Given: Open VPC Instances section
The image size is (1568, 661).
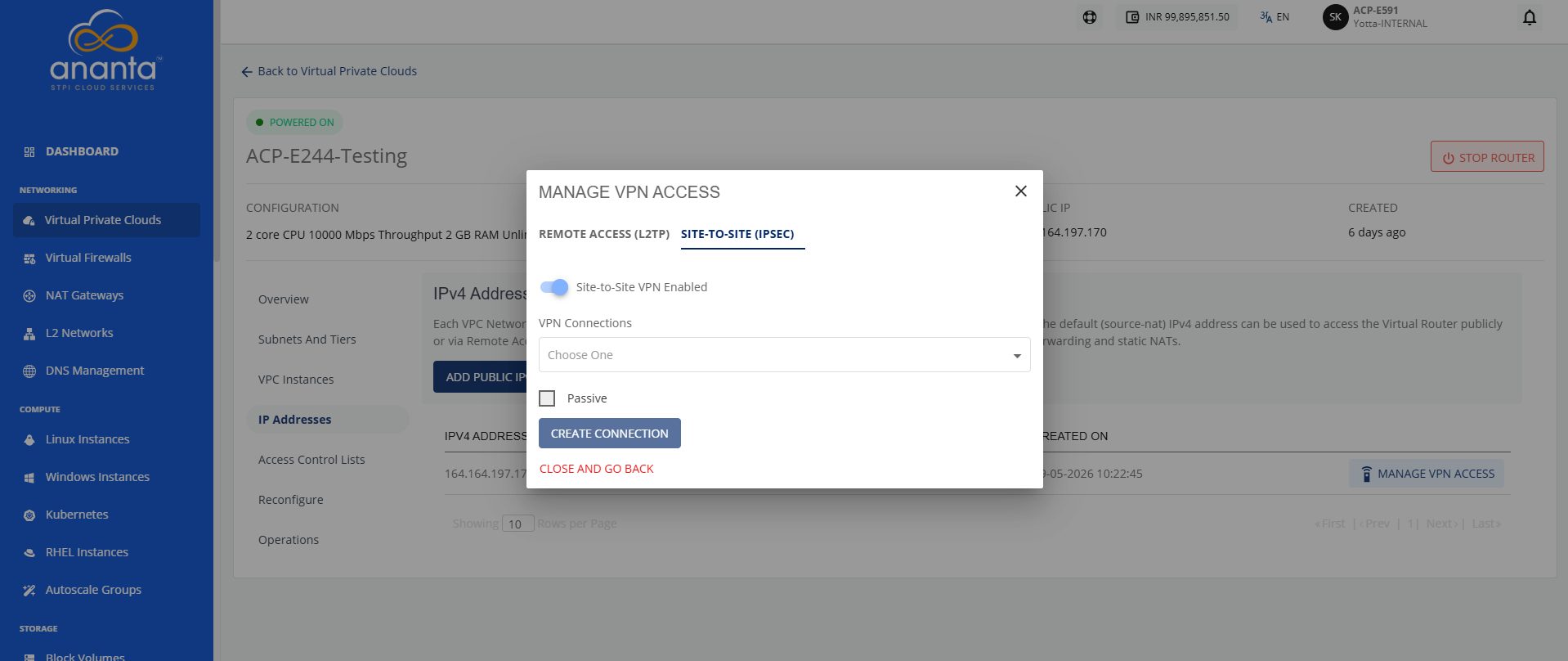Looking at the screenshot, I should 296,380.
